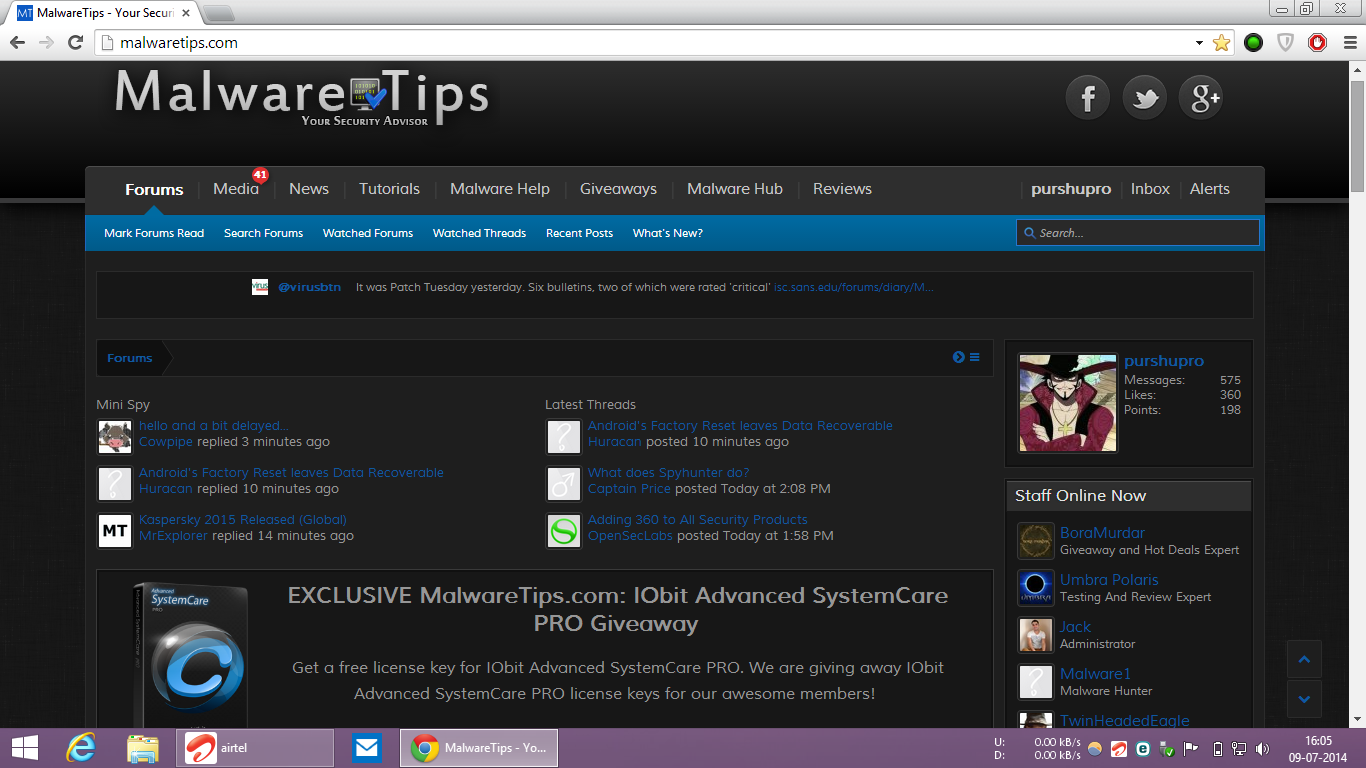Screen dimensions: 1366x768
Task: Jump to page top with the up arrow button
Action: point(1304,660)
